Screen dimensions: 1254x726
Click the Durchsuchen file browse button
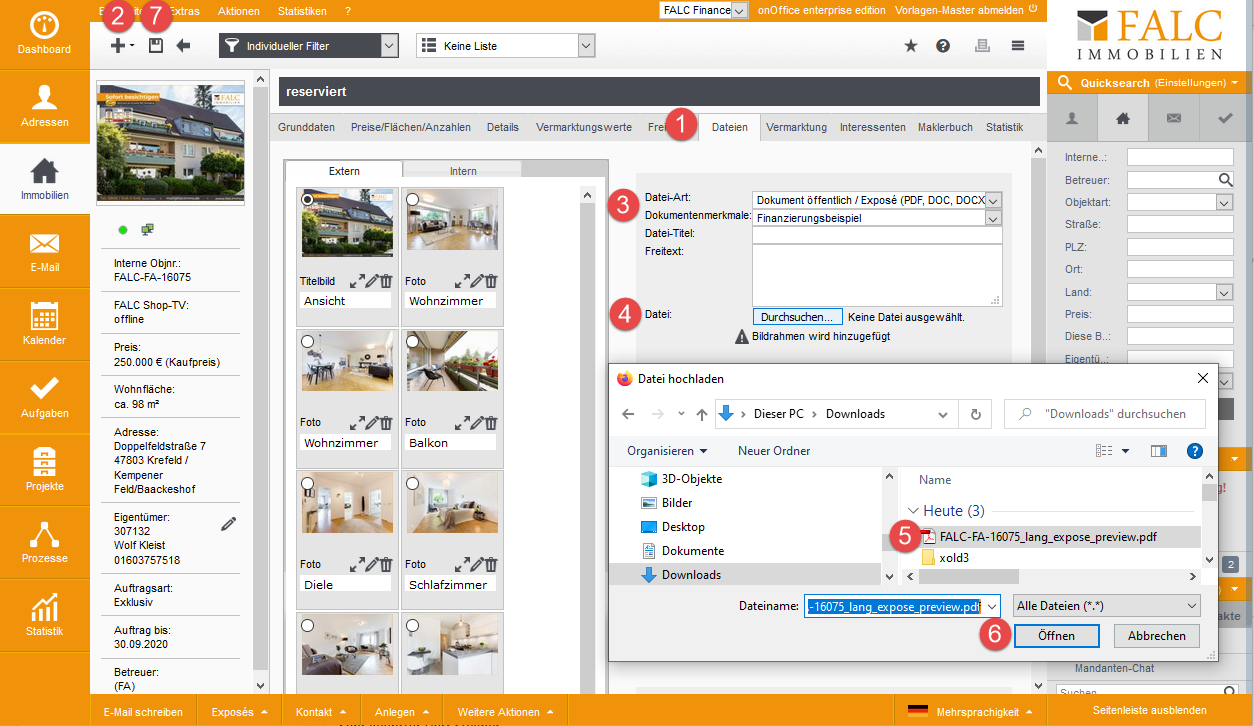point(796,317)
